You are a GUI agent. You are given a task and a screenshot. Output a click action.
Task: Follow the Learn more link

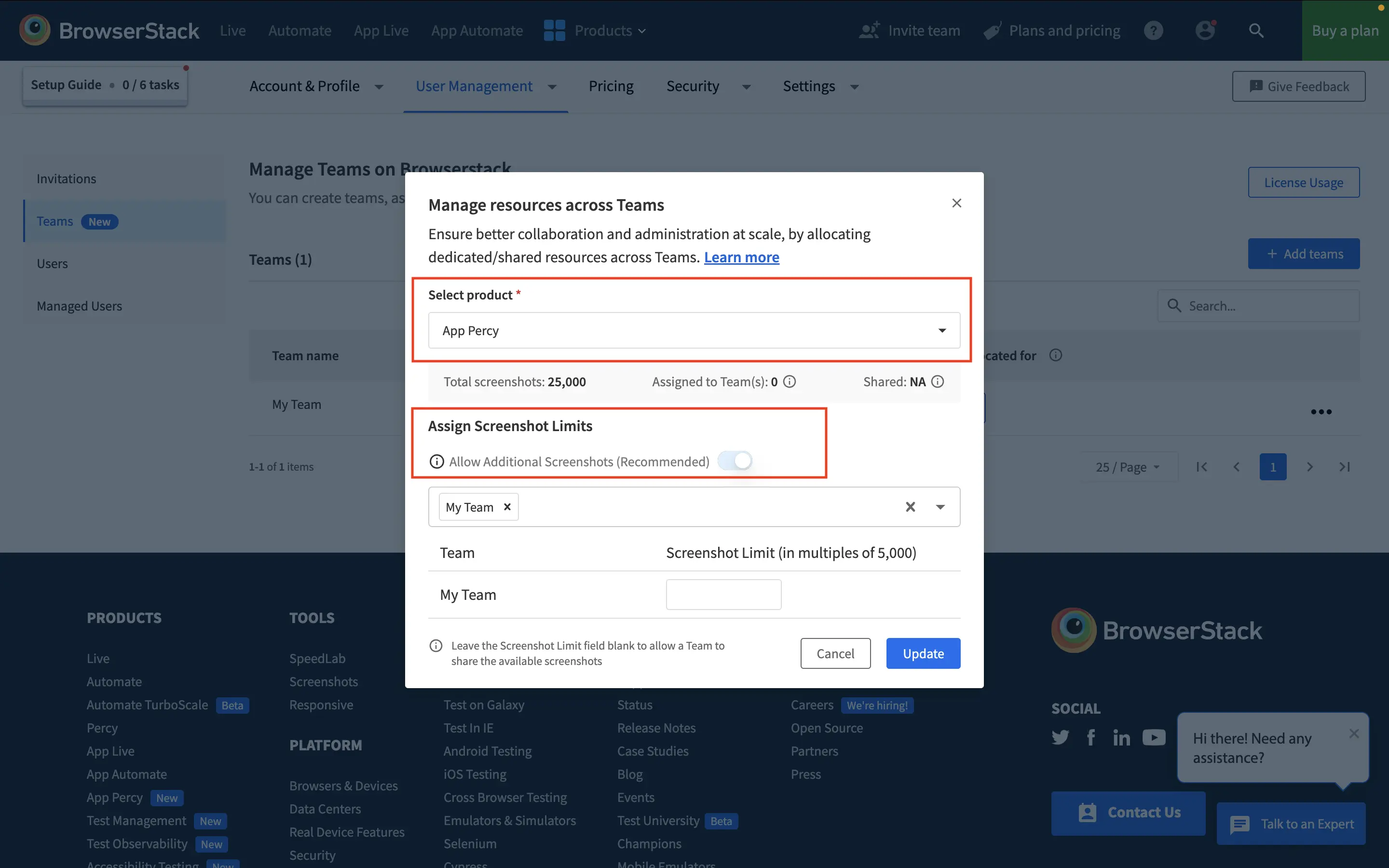[742, 257]
